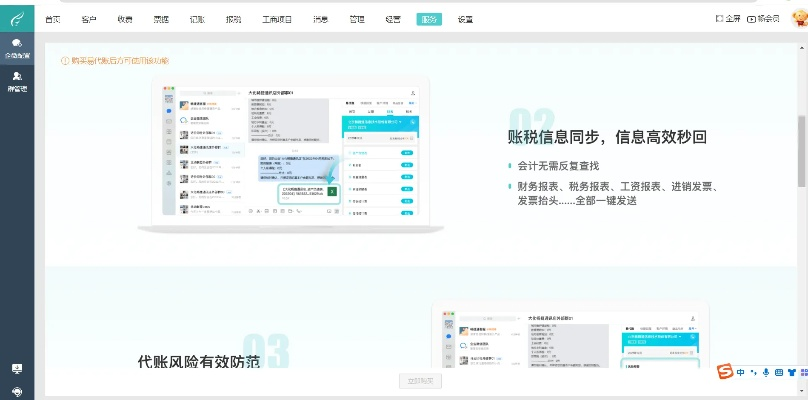Click the 立即购买 button at the bottom
The image size is (808, 400).
tap(418, 380)
